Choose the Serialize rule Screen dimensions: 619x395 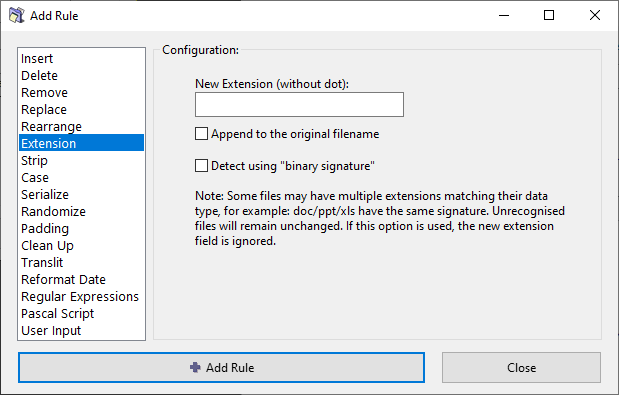point(81,194)
